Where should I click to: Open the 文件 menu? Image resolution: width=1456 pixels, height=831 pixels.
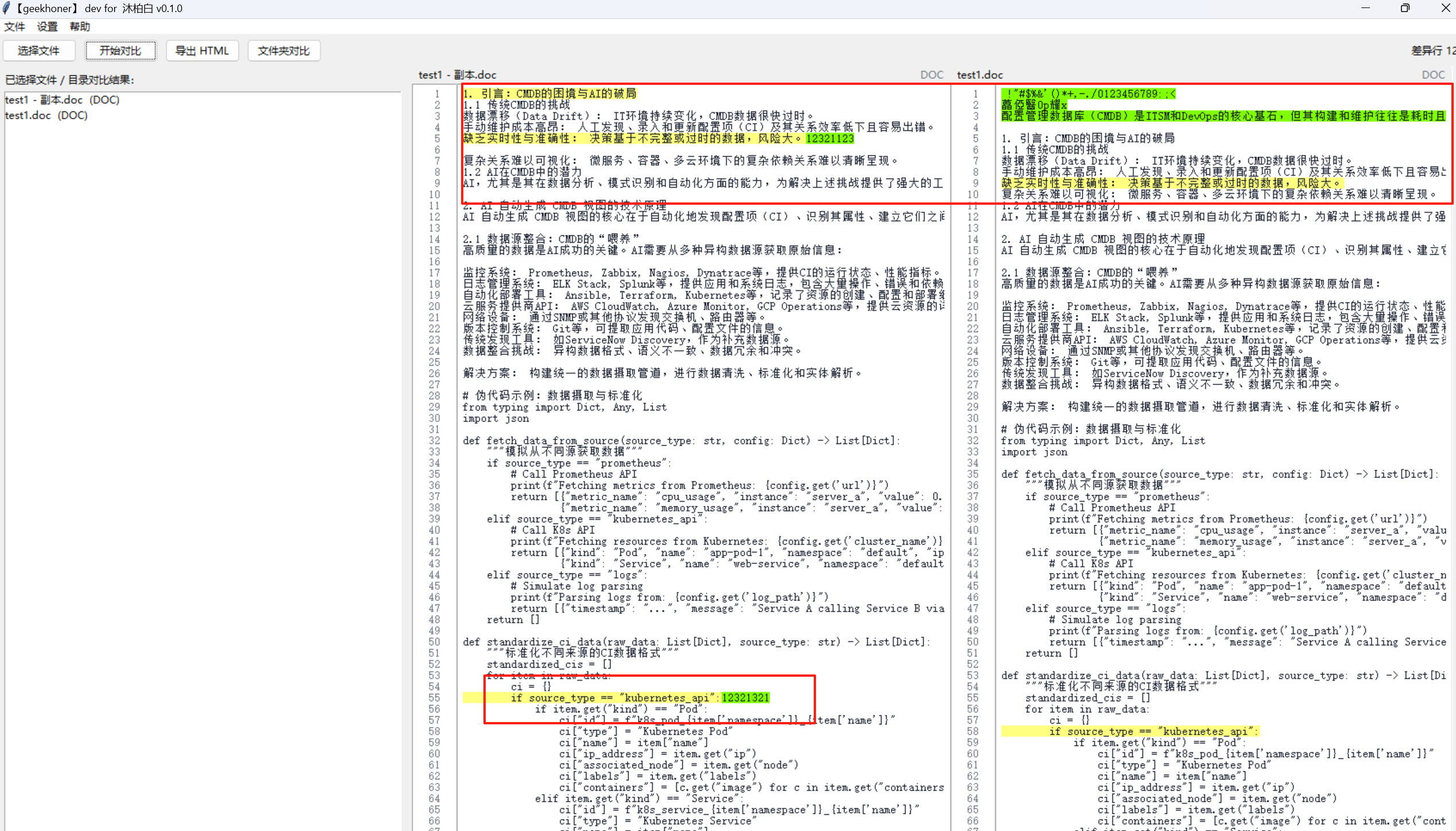(x=14, y=26)
